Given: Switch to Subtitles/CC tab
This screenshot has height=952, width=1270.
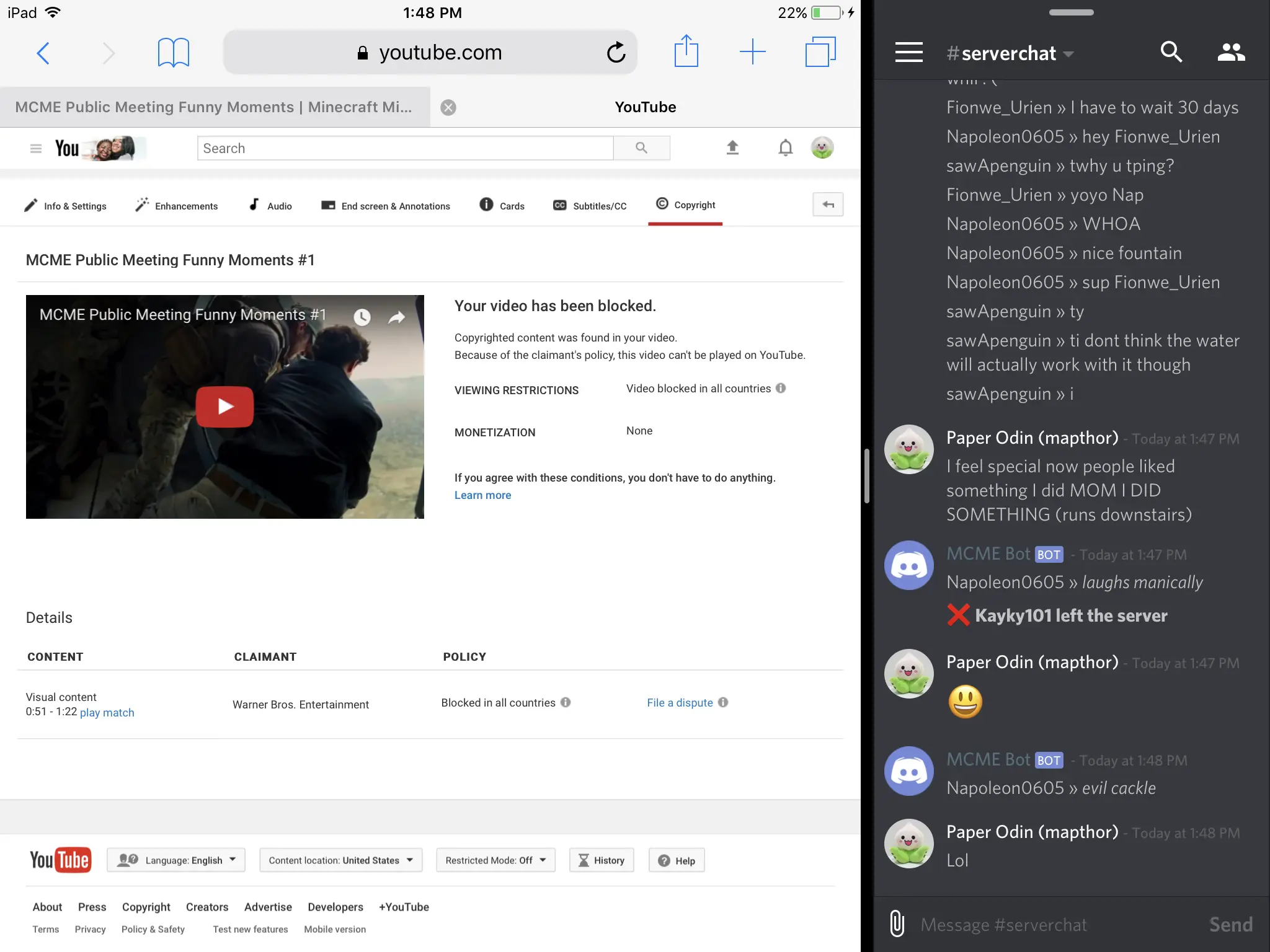Looking at the screenshot, I should click(x=590, y=206).
